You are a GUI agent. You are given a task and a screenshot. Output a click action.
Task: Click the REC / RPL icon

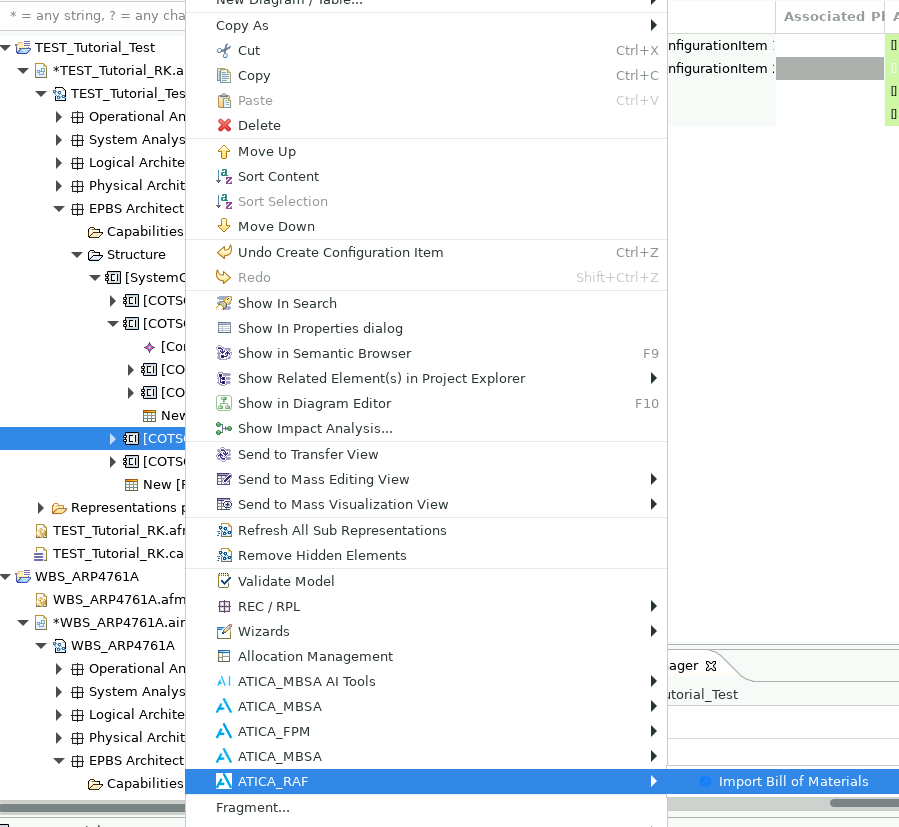pyautogui.click(x=224, y=606)
